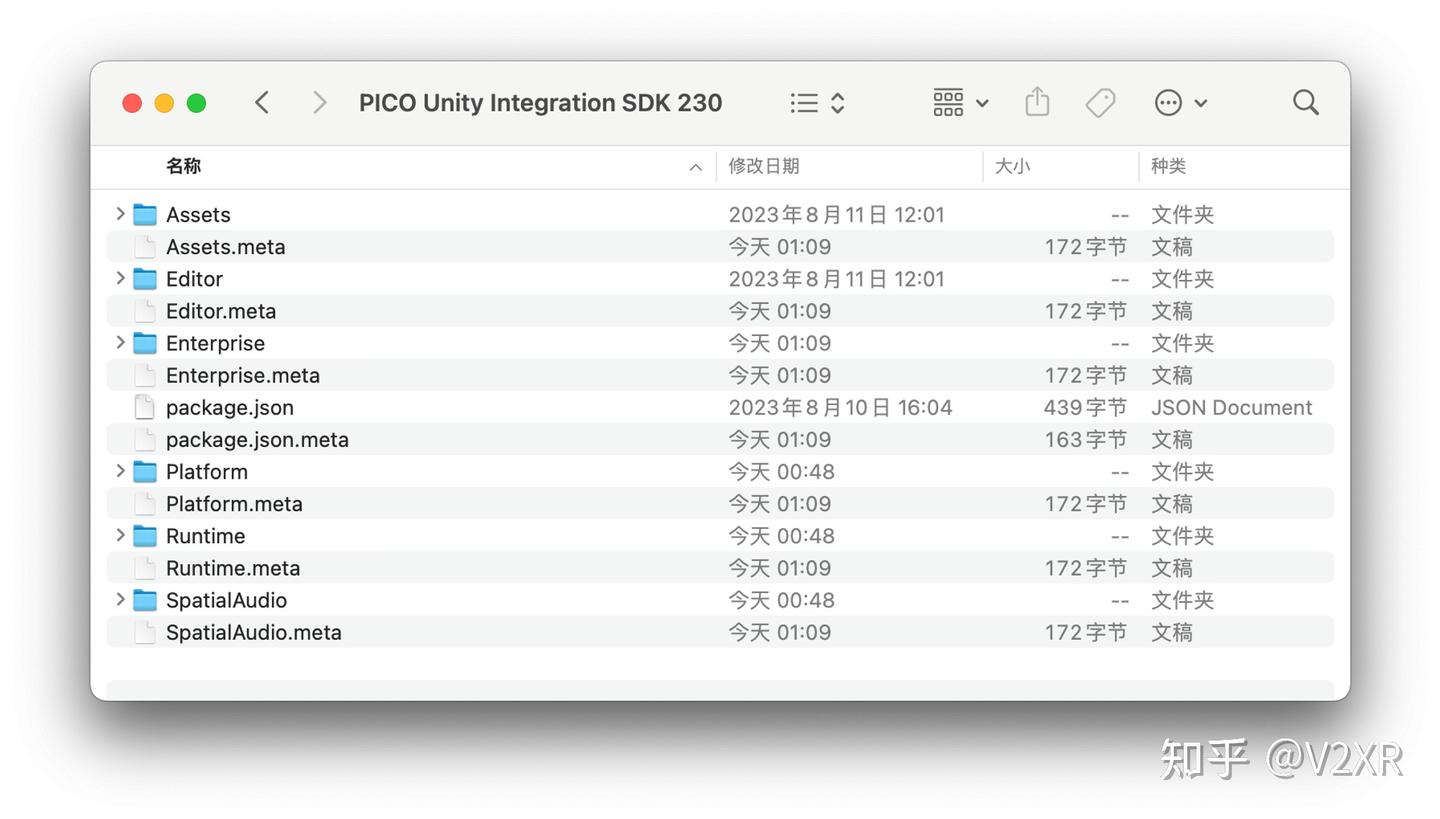Image resolution: width=1440 pixels, height=819 pixels.
Task: Sort by 大小 column header
Action: coord(1012,166)
